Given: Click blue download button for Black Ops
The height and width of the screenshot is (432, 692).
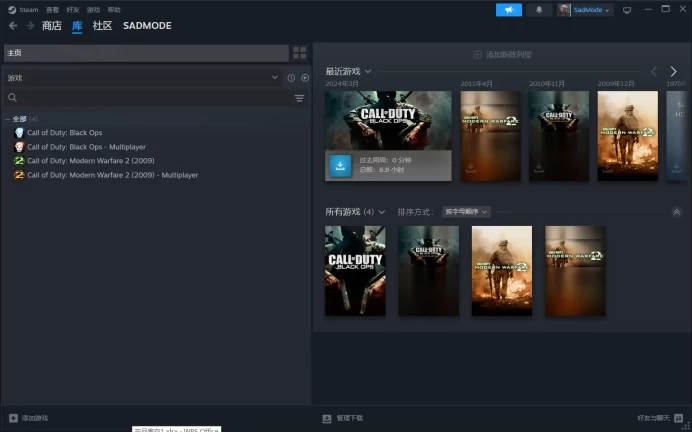Looking at the screenshot, I should [340, 165].
